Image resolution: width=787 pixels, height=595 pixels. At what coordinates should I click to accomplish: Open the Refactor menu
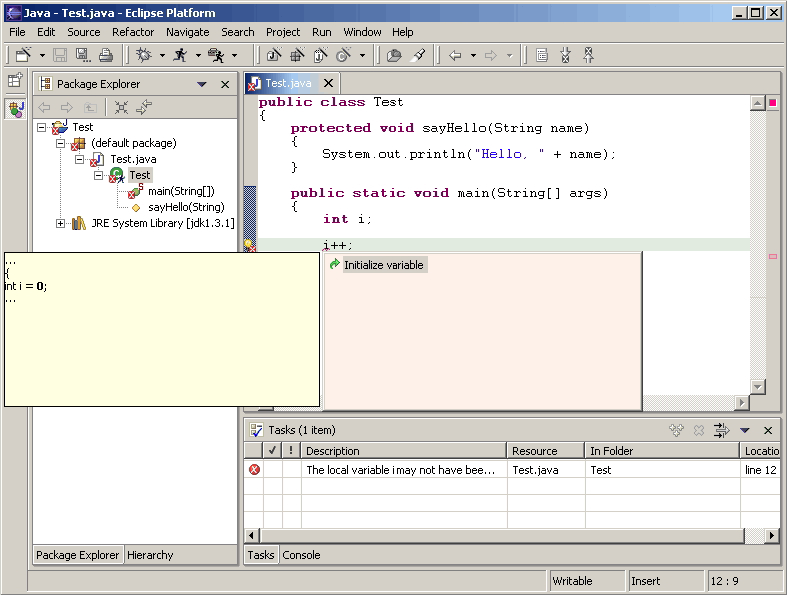click(x=133, y=32)
